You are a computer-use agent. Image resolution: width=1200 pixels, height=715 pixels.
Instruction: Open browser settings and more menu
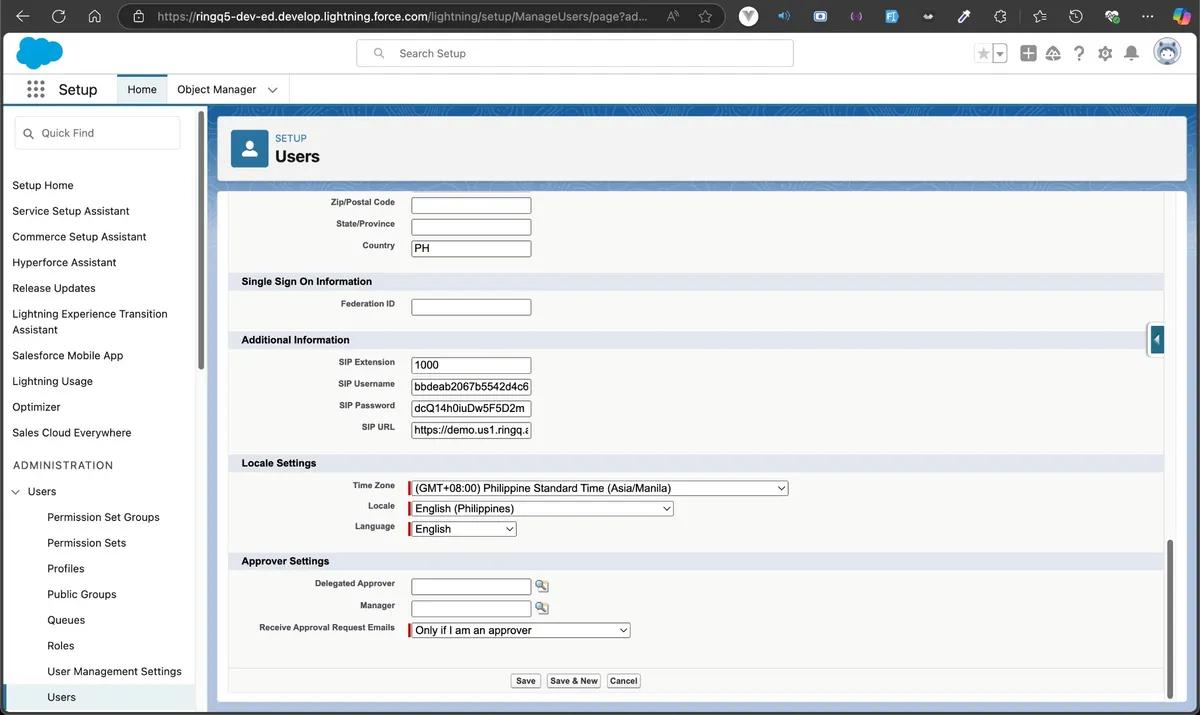(1147, 17)
